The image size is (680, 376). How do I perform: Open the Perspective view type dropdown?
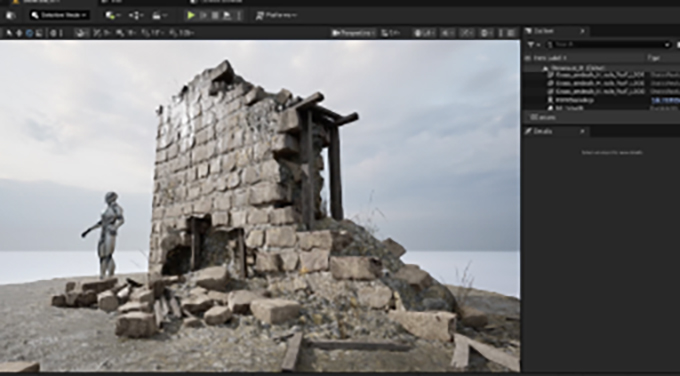point(353,33)
